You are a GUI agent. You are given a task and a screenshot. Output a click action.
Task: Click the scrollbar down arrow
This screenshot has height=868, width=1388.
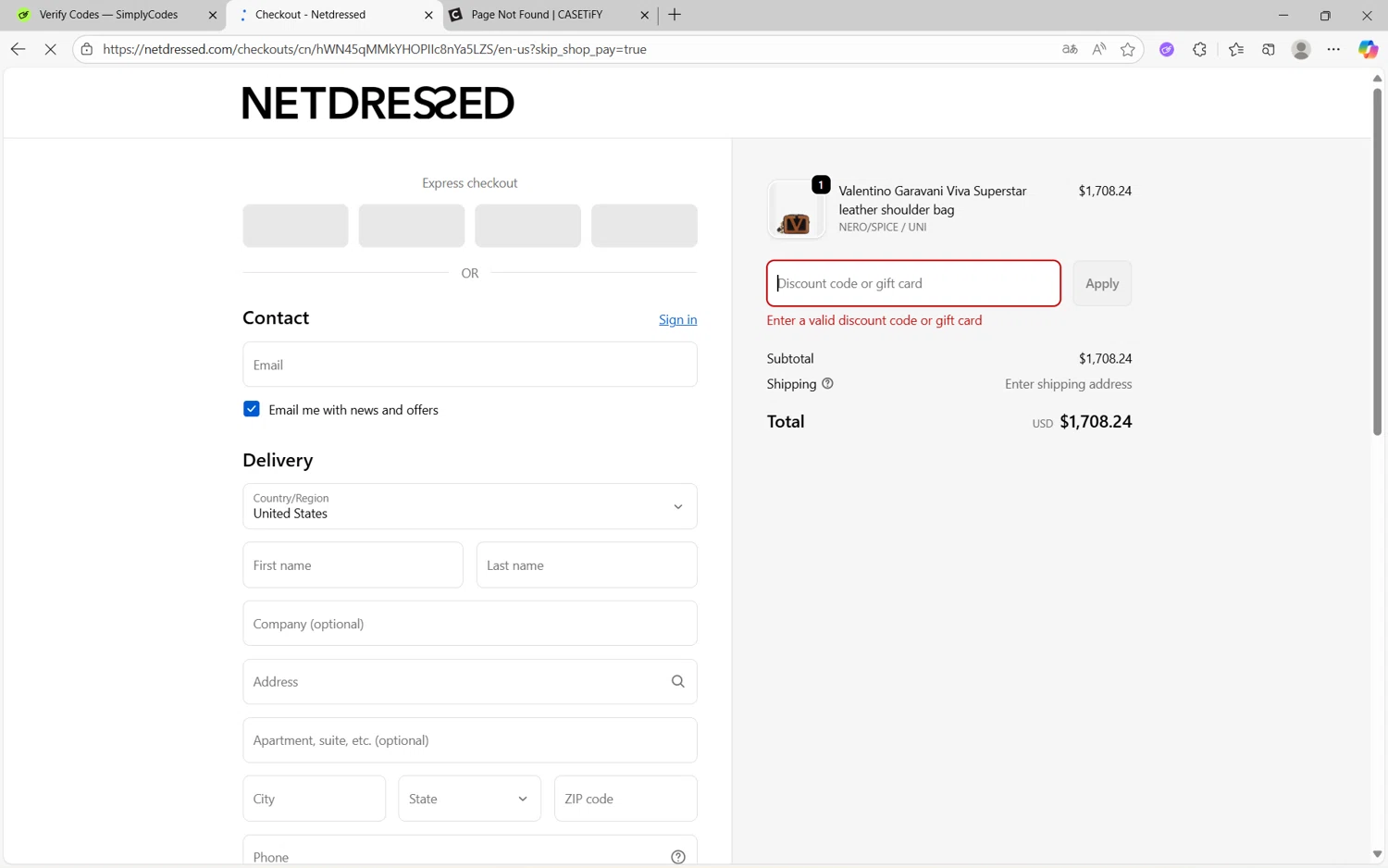click(1377, 854)
